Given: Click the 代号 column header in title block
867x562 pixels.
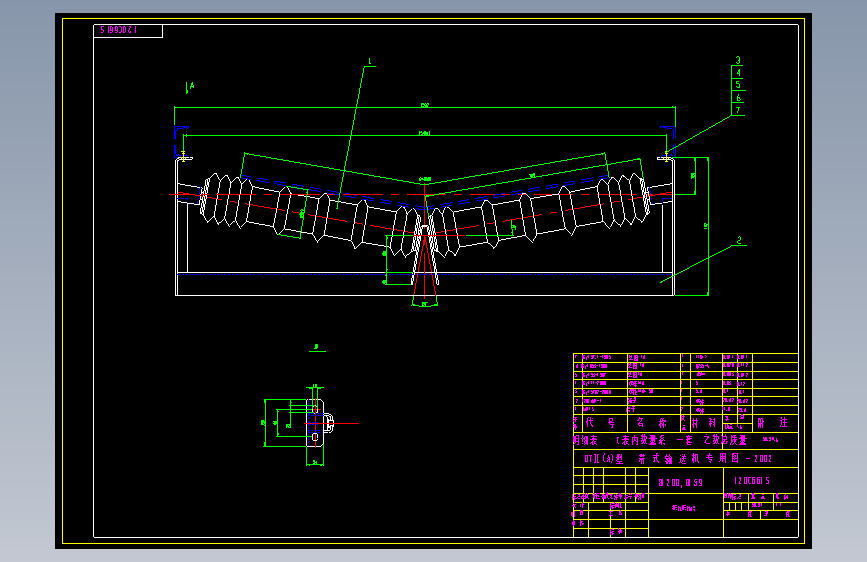Looking at the screenshot, I should pyautogui.click(x=600, y=423).
